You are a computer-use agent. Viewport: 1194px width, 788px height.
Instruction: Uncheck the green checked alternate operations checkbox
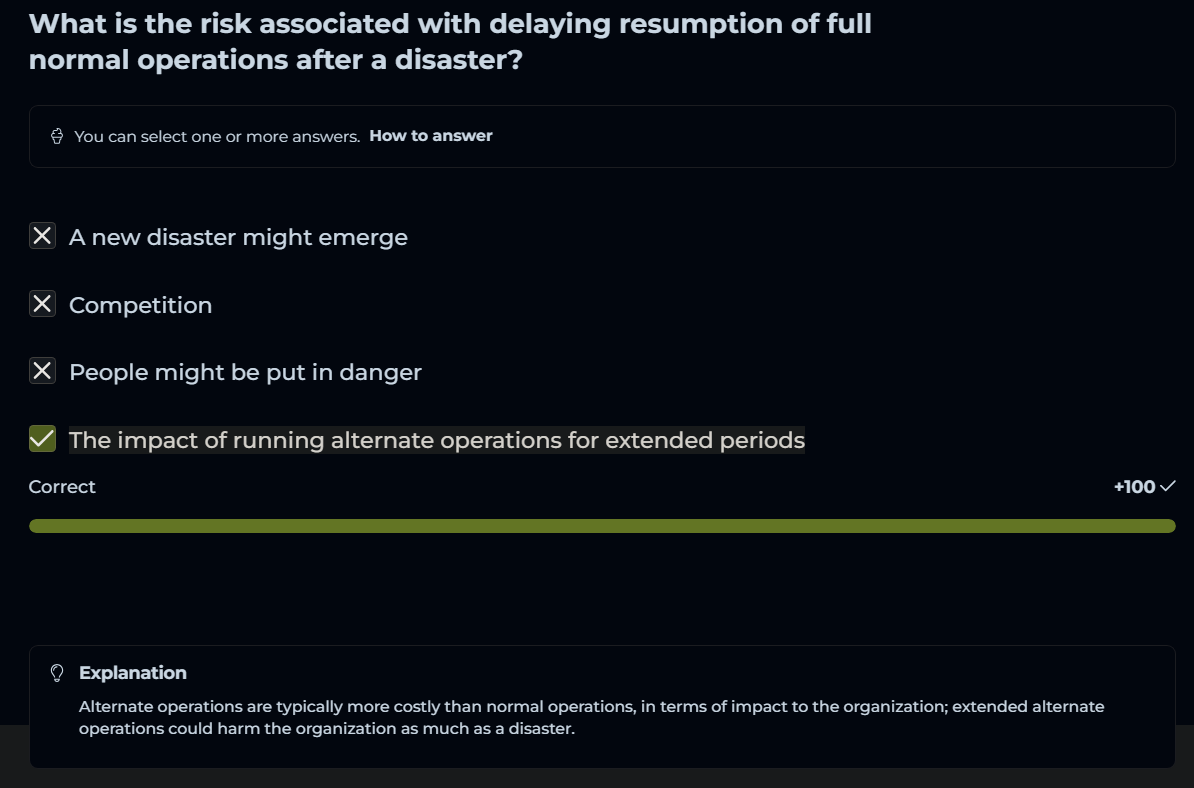42,439
